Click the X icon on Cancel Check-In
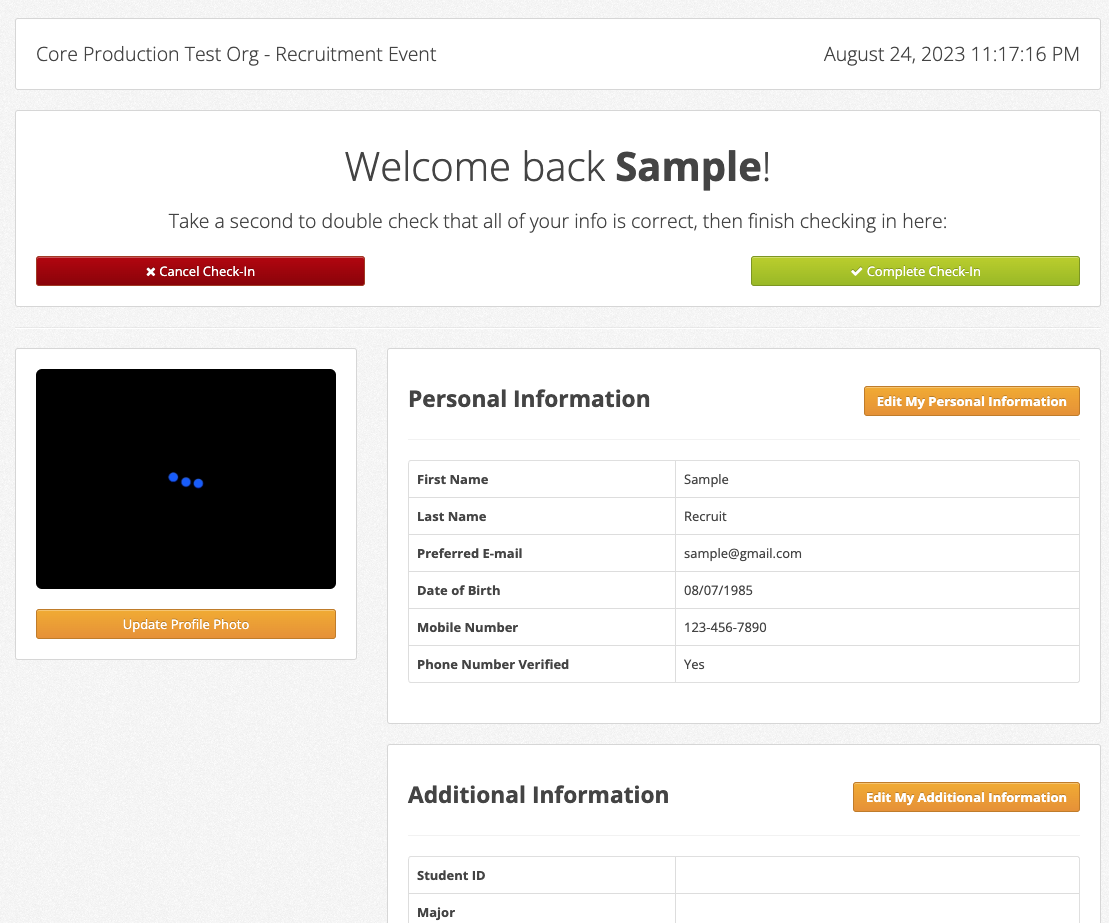This screenshot has width=1109, height=923. point(151,272)
